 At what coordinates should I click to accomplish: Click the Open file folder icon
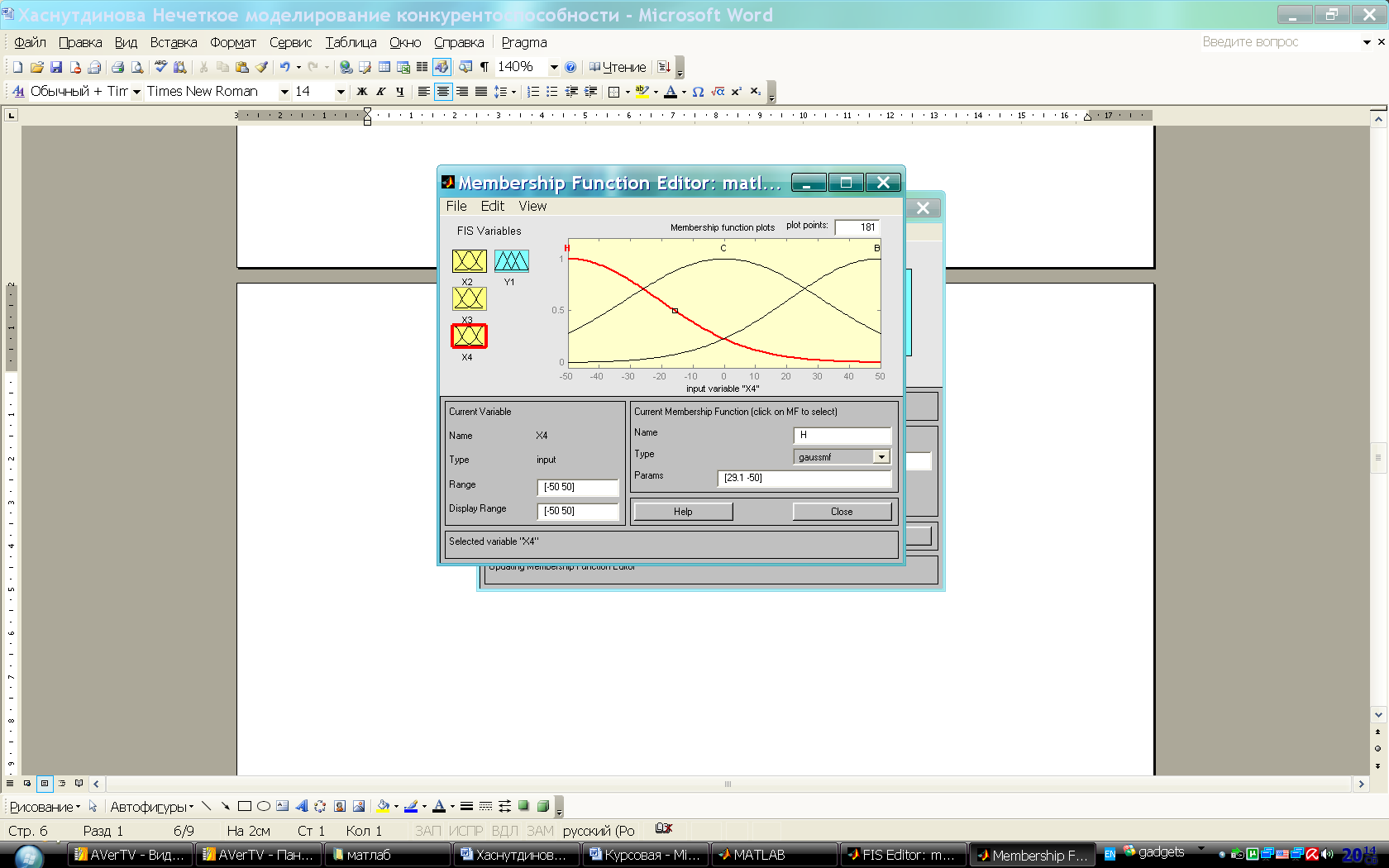click(36, 67)
